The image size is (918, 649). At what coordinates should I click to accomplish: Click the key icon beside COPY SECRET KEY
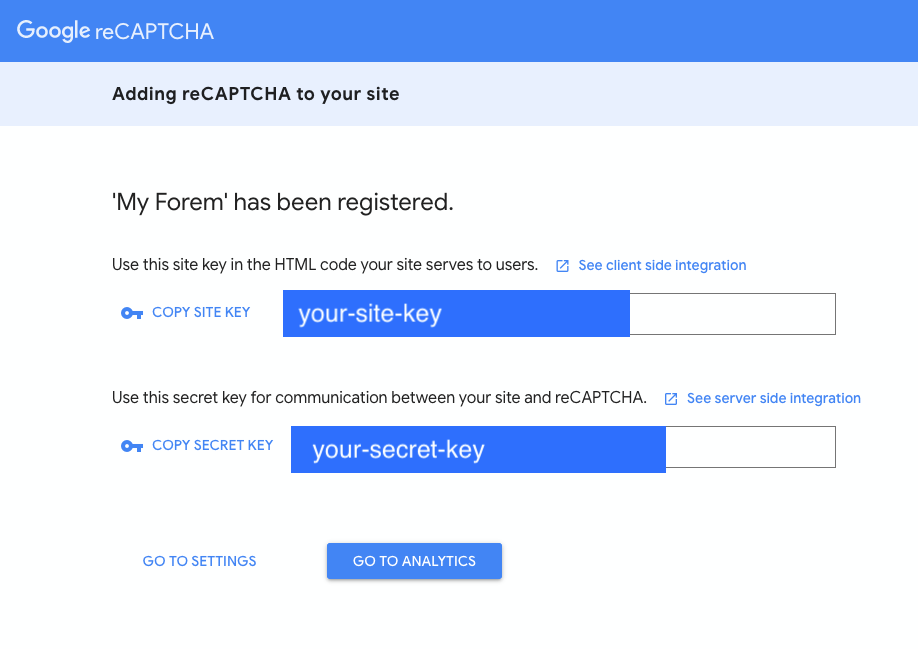131,446
